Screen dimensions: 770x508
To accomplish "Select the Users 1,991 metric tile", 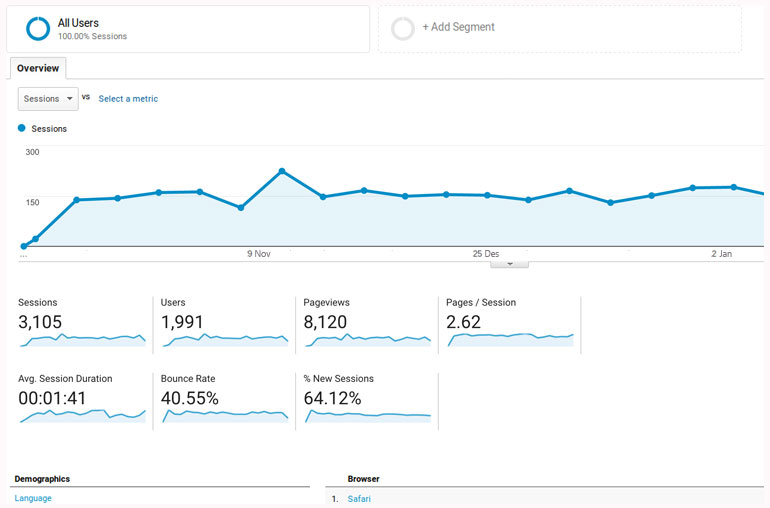I will click(x=224, y=322).
